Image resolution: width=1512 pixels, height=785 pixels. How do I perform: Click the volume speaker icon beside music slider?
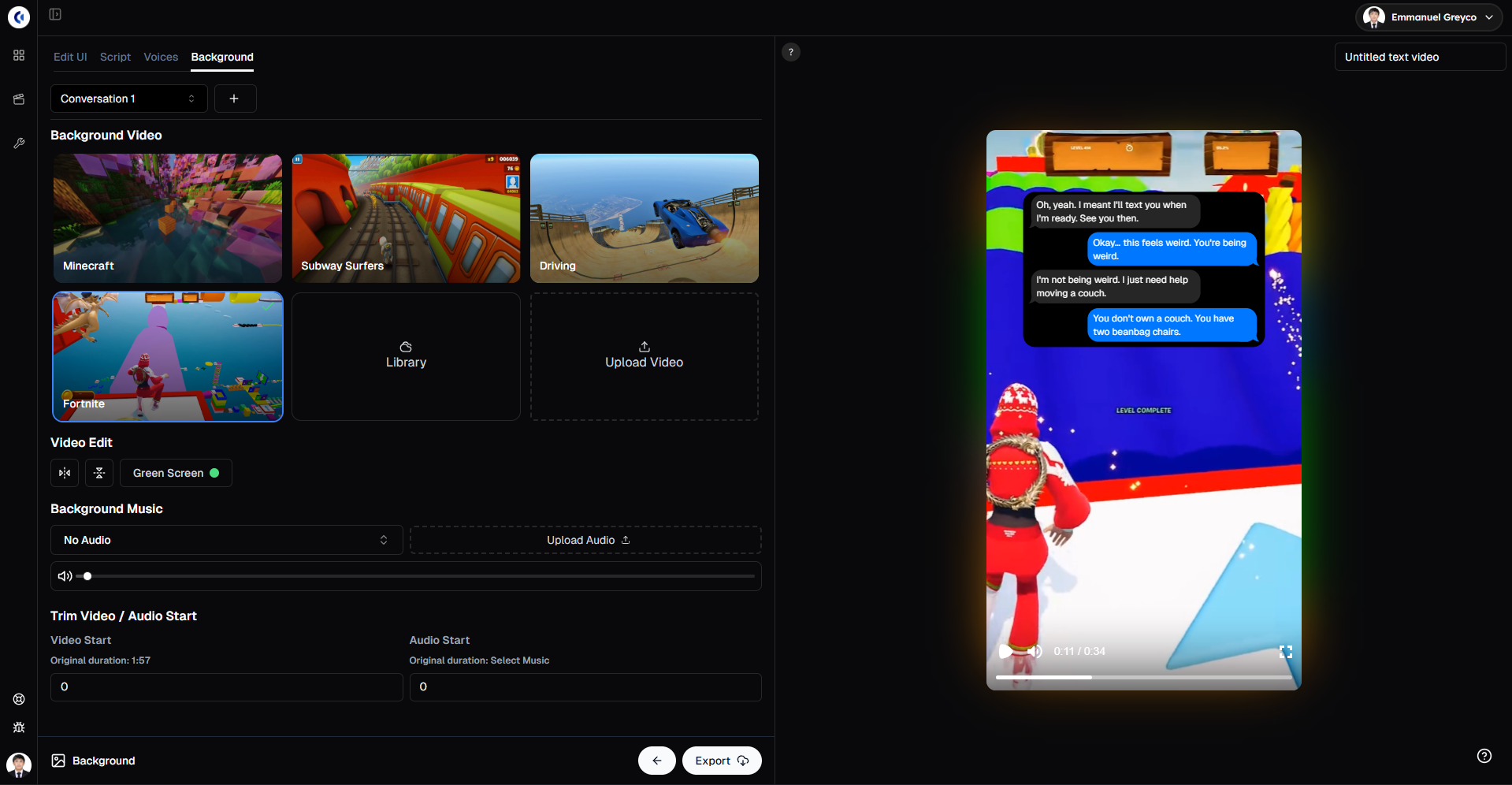click(x=65, y=576)
